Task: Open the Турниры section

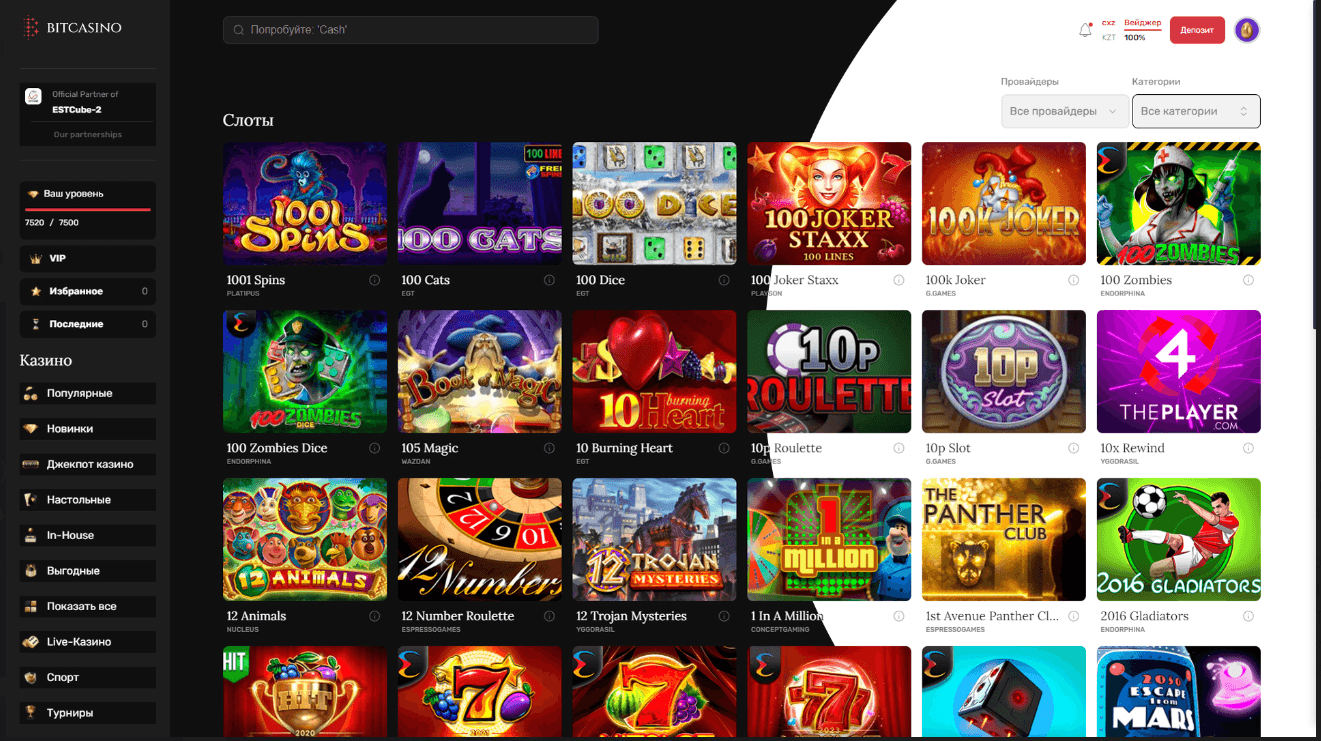Action: point(88,713)
